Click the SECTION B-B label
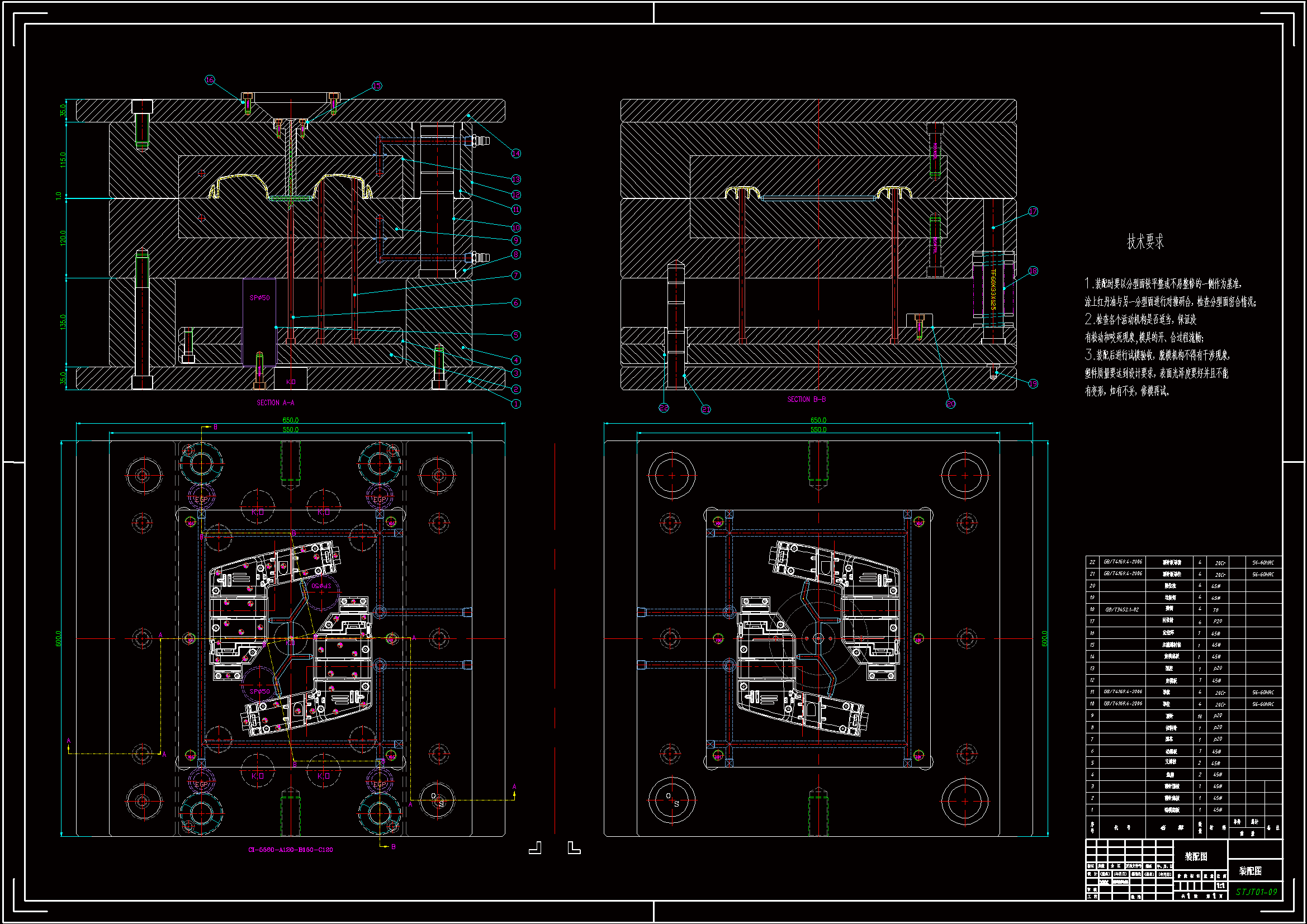Screen dimensions: 1307x924 (807, 400)
